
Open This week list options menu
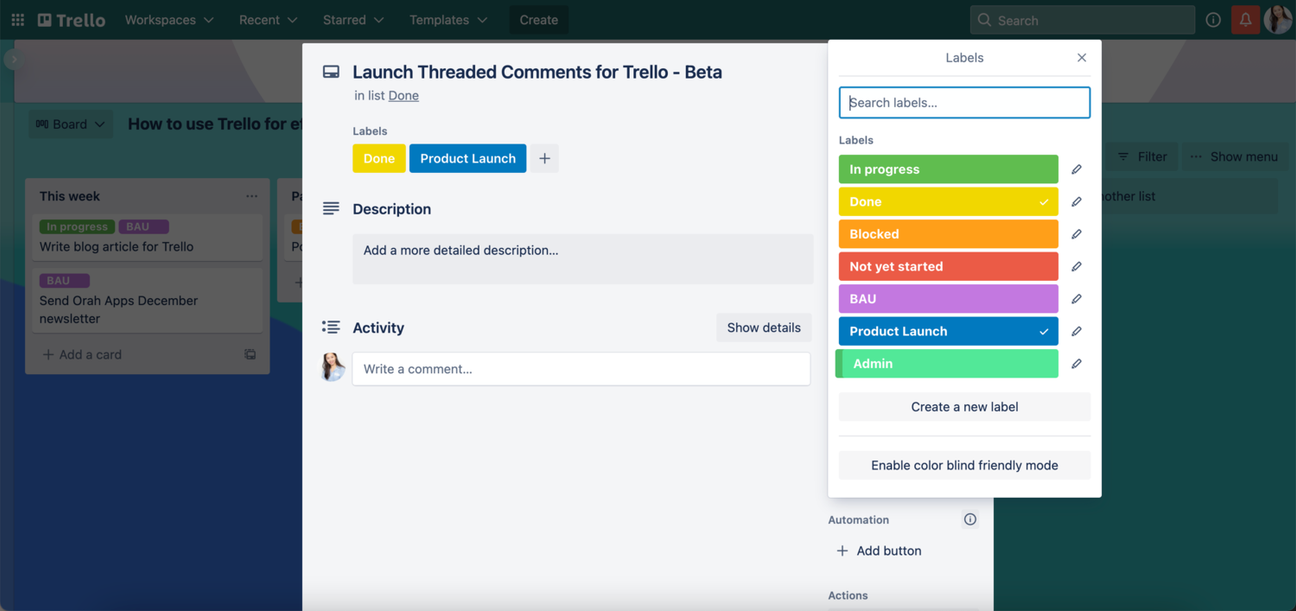point(251,196)
